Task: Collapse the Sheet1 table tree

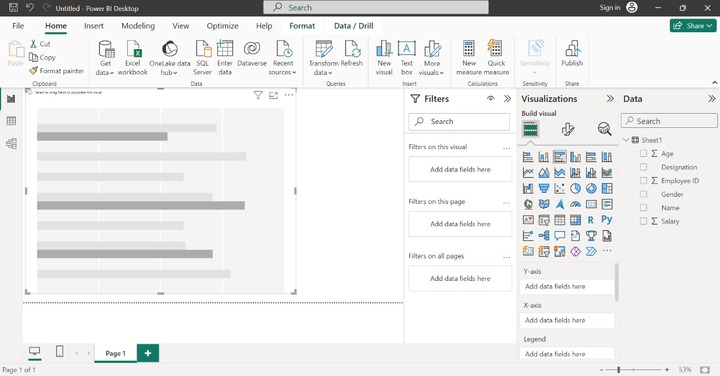Action: 626,140
